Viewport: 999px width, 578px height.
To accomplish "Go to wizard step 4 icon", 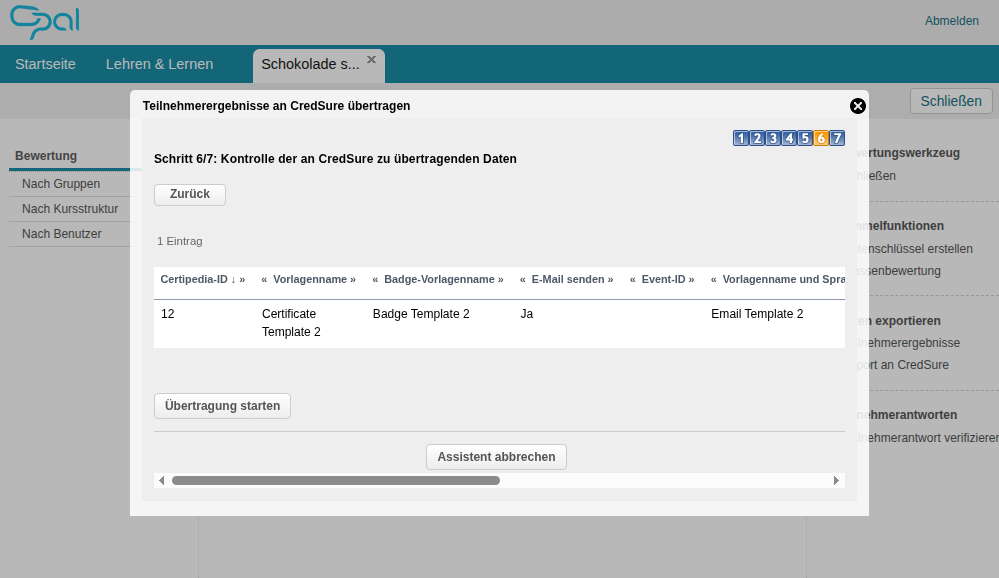I will pyautogui.click(x=789, y=138).
